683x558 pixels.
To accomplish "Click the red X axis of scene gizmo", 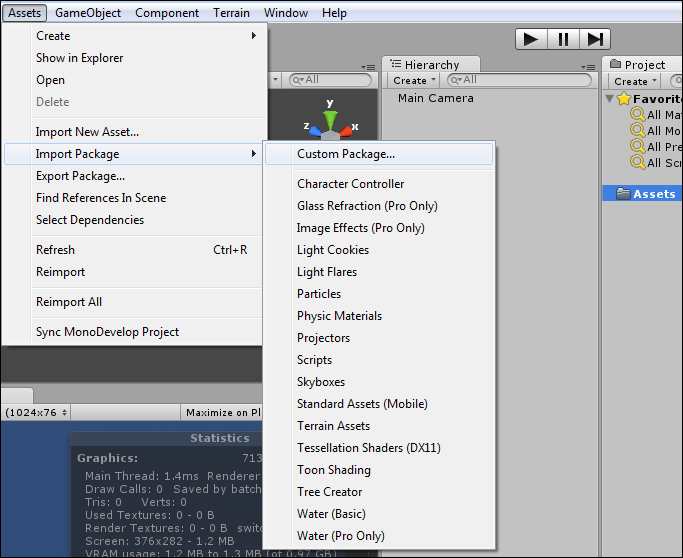I will click(x=347, y=129).
